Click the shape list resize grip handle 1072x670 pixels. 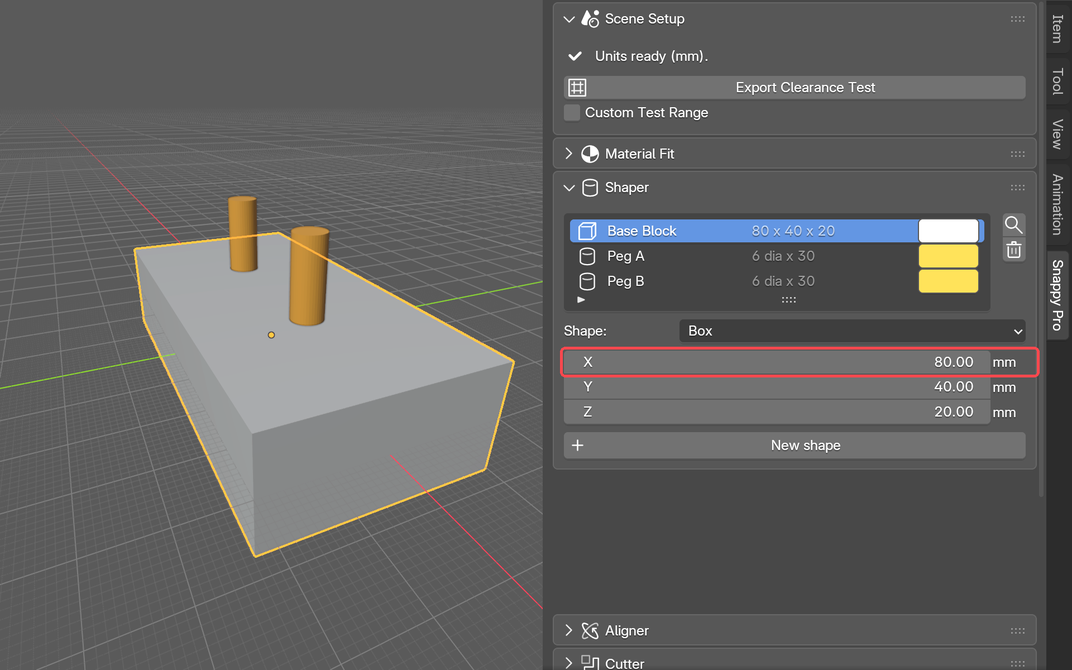[x=788, y=299]
